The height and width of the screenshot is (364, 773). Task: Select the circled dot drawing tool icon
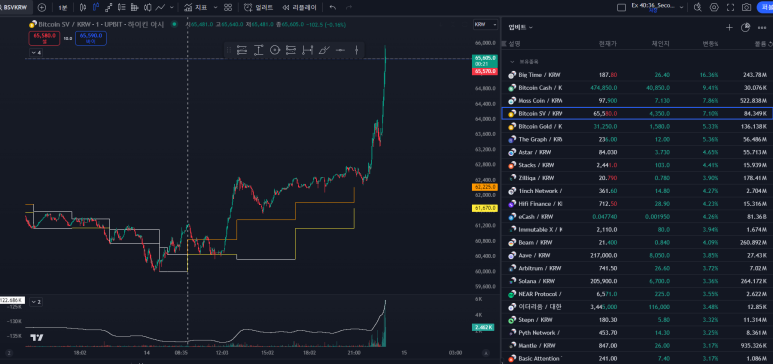click(275, 49)
